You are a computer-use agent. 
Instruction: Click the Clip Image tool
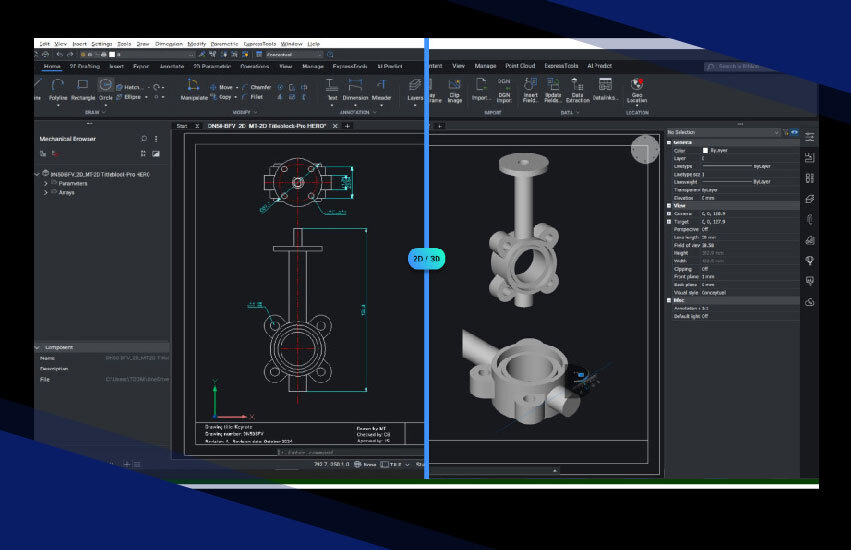pos(454,91)
